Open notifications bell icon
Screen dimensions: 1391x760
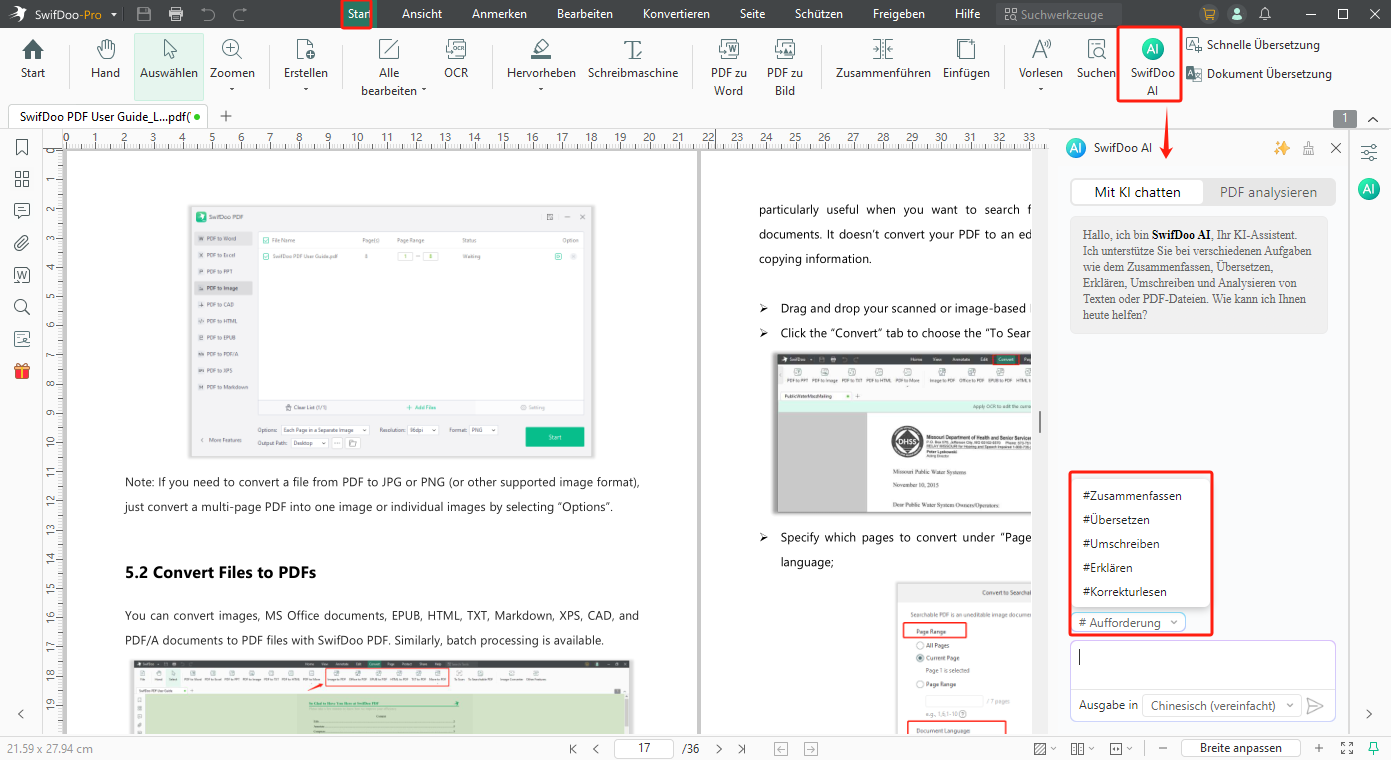(1266, 14)
